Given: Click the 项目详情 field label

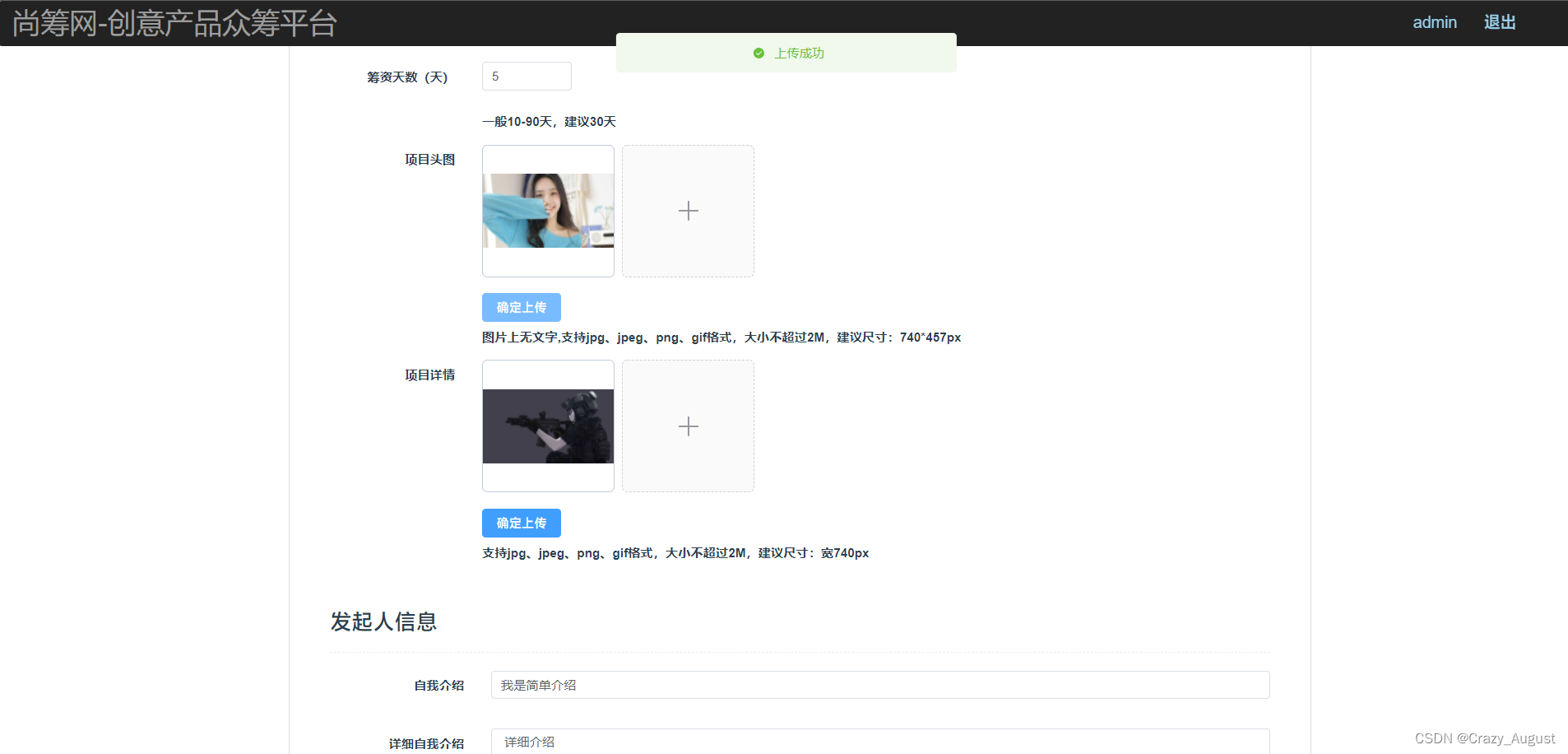Looking at the screenshot, I should click(x=429, y=375).
